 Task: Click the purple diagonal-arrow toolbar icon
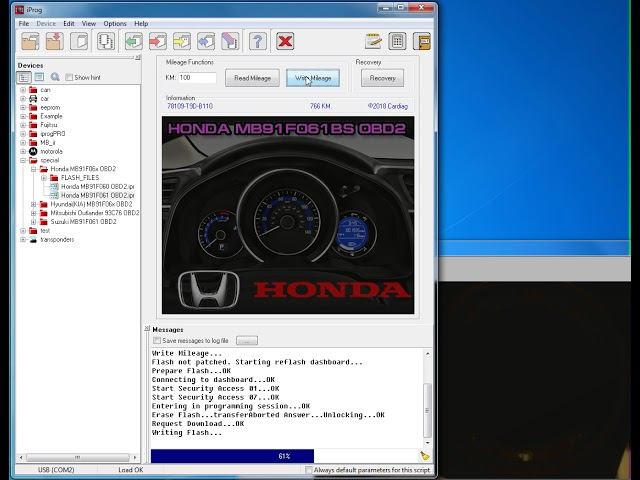230,41
